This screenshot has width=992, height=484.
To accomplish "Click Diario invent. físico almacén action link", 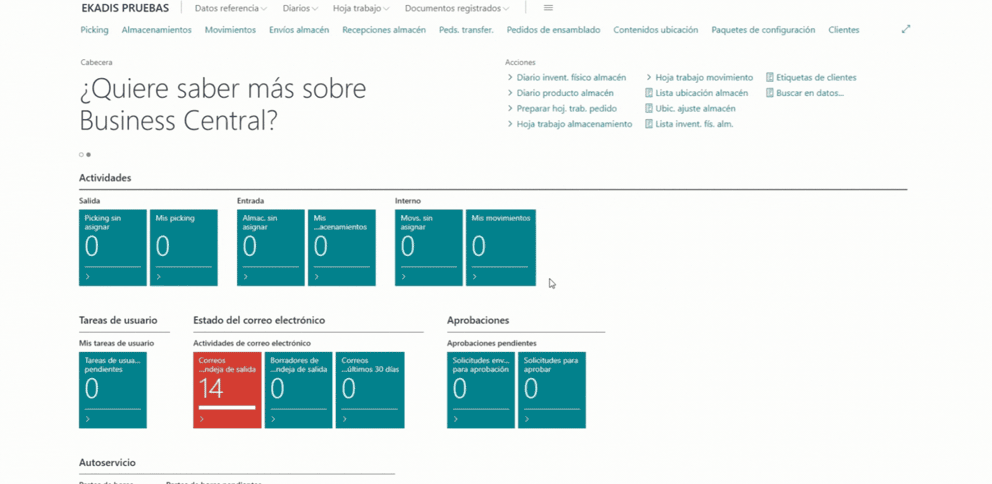I will point(571,77).
